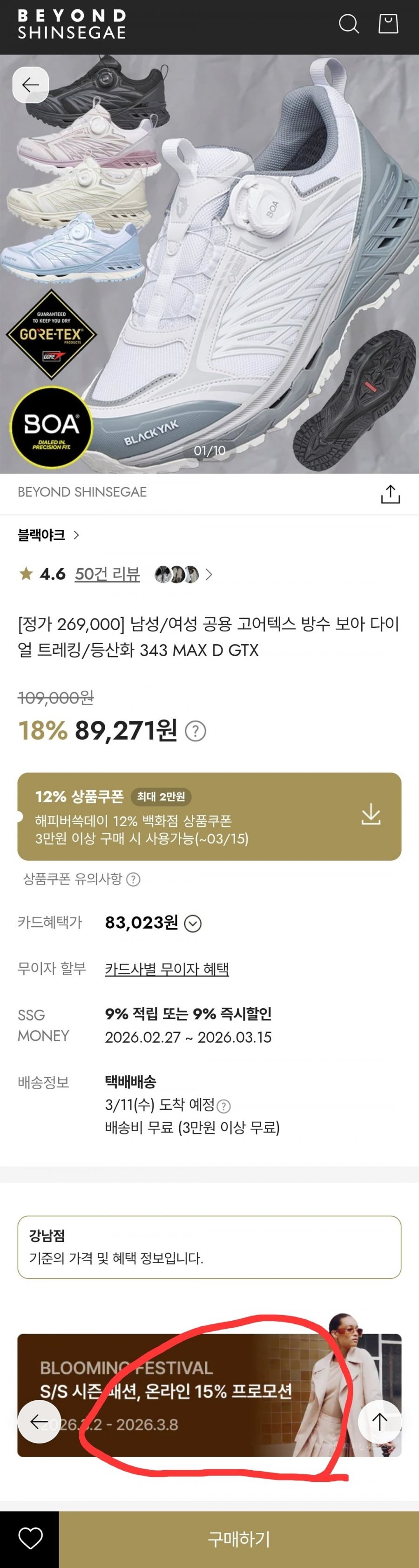Screen dimensions: 419x1568
Task: Open the 블랙야크 brand page chevron
Action: pos(76,535)
